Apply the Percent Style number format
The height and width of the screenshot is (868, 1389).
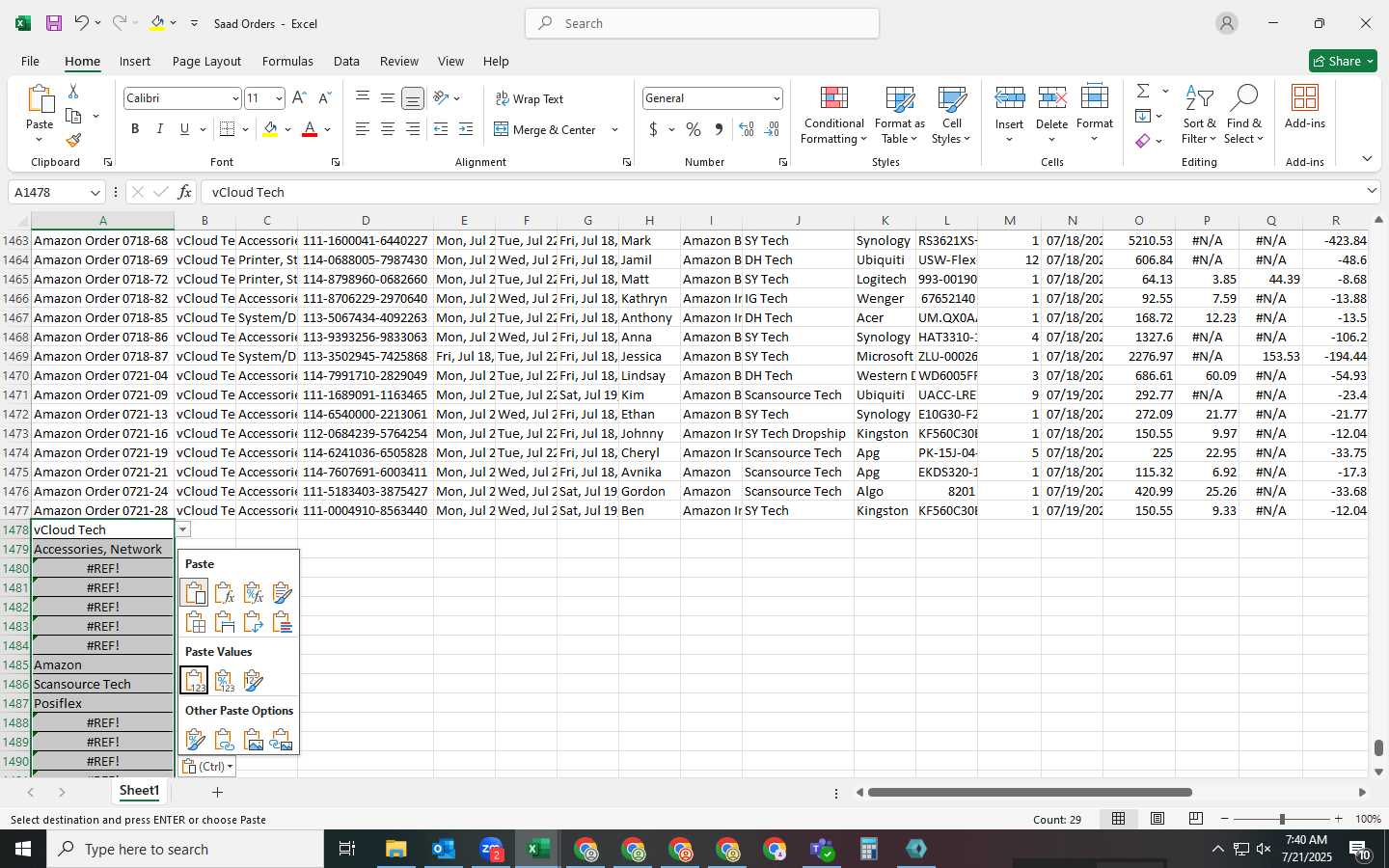coord(694,129)
